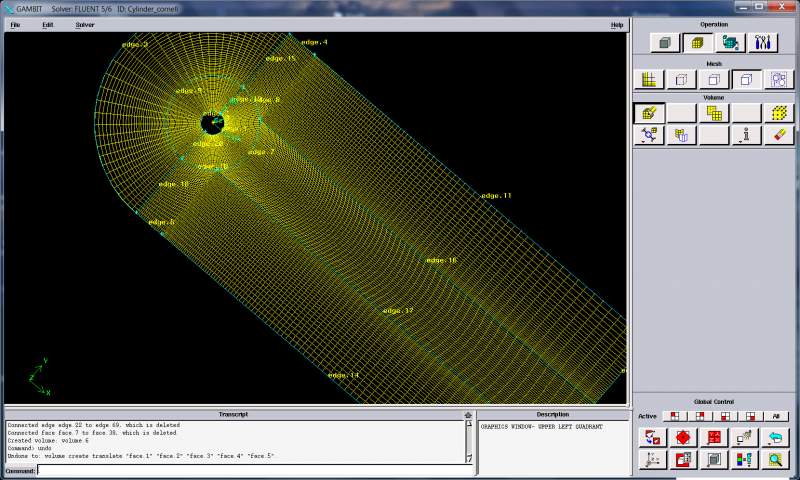Click the Examine Mesh magnifier icon
800x480 pixels.
(x=777, y=460)
